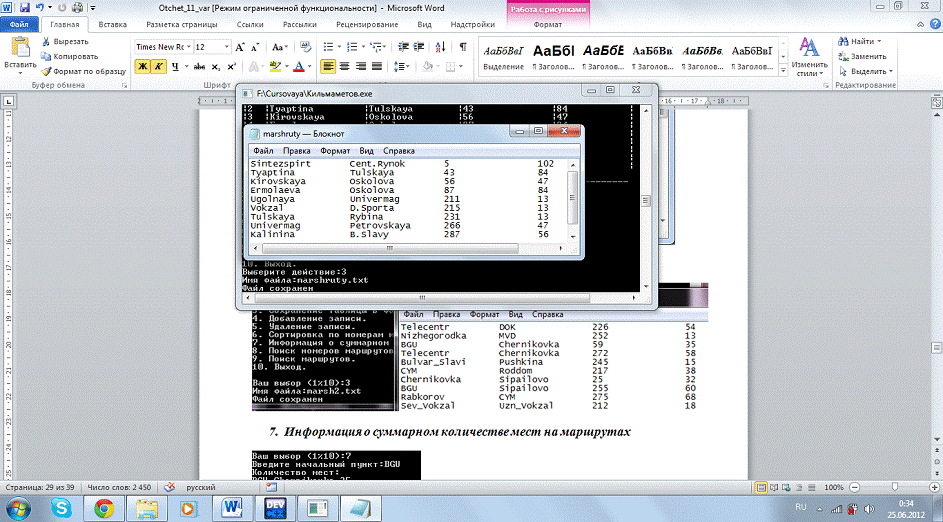Click the blue Файл button in Word

point(17,24)
